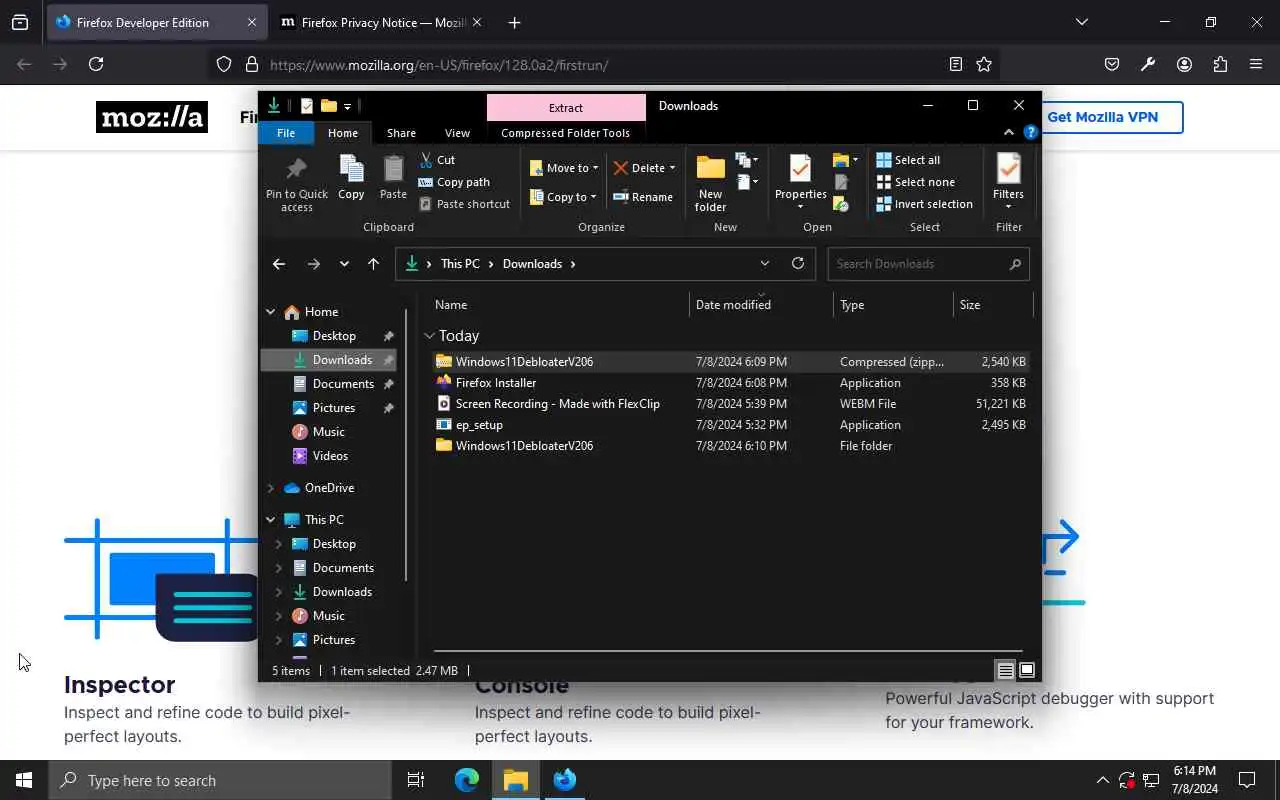Open the Copy to dropdown
Viewport: 1280px width, 800px height.
coord(564,197)
